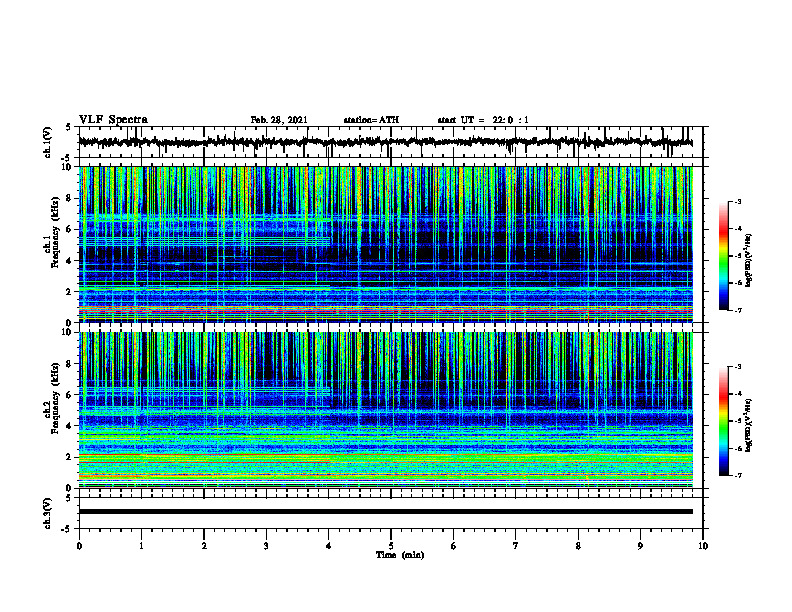792x612 pixels.
Task: Select the "start UT = 22:0 :1" text
Action: (x=483, y=120)
